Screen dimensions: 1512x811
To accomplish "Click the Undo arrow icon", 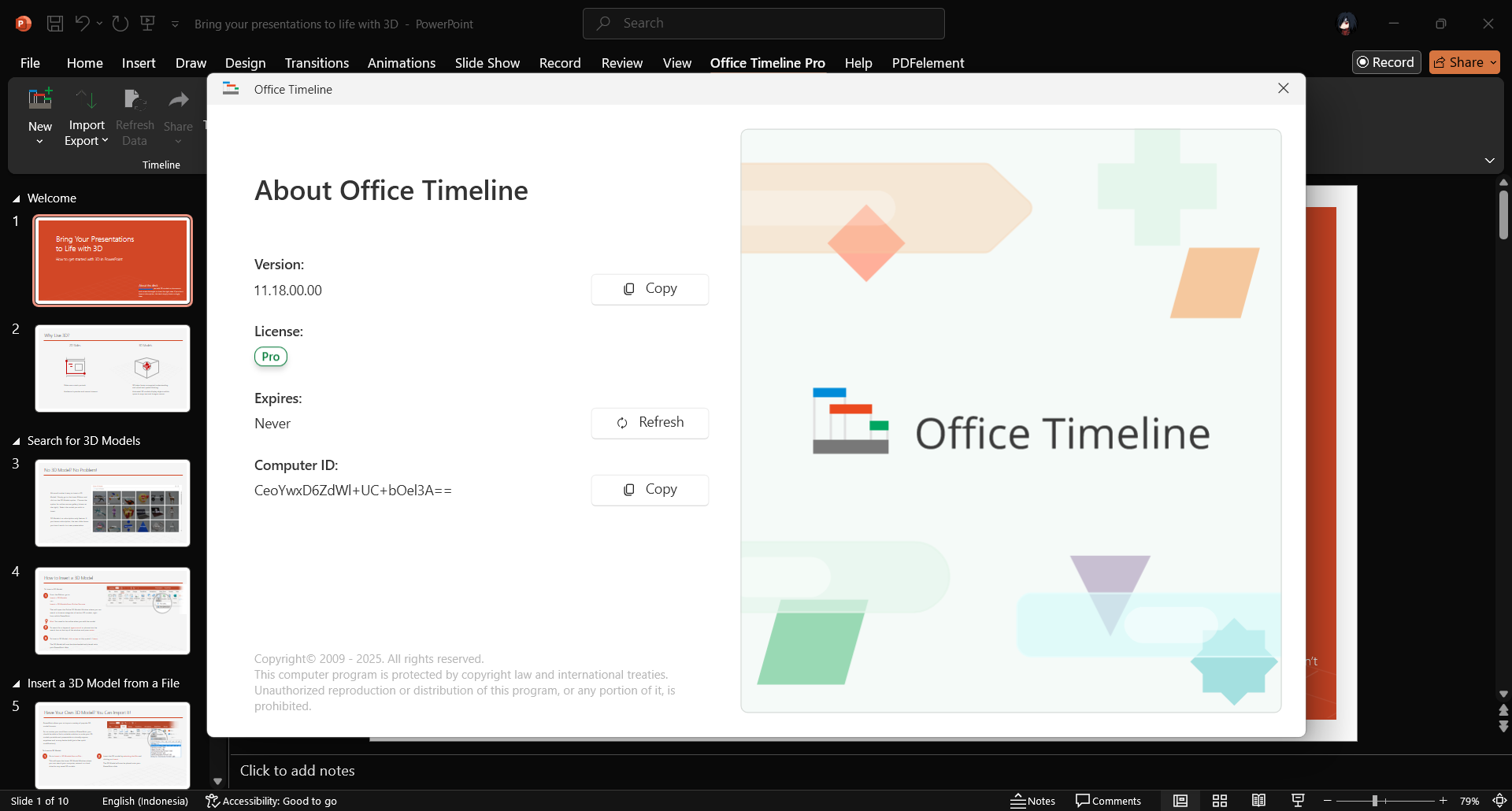I will [x=82, y=24].
